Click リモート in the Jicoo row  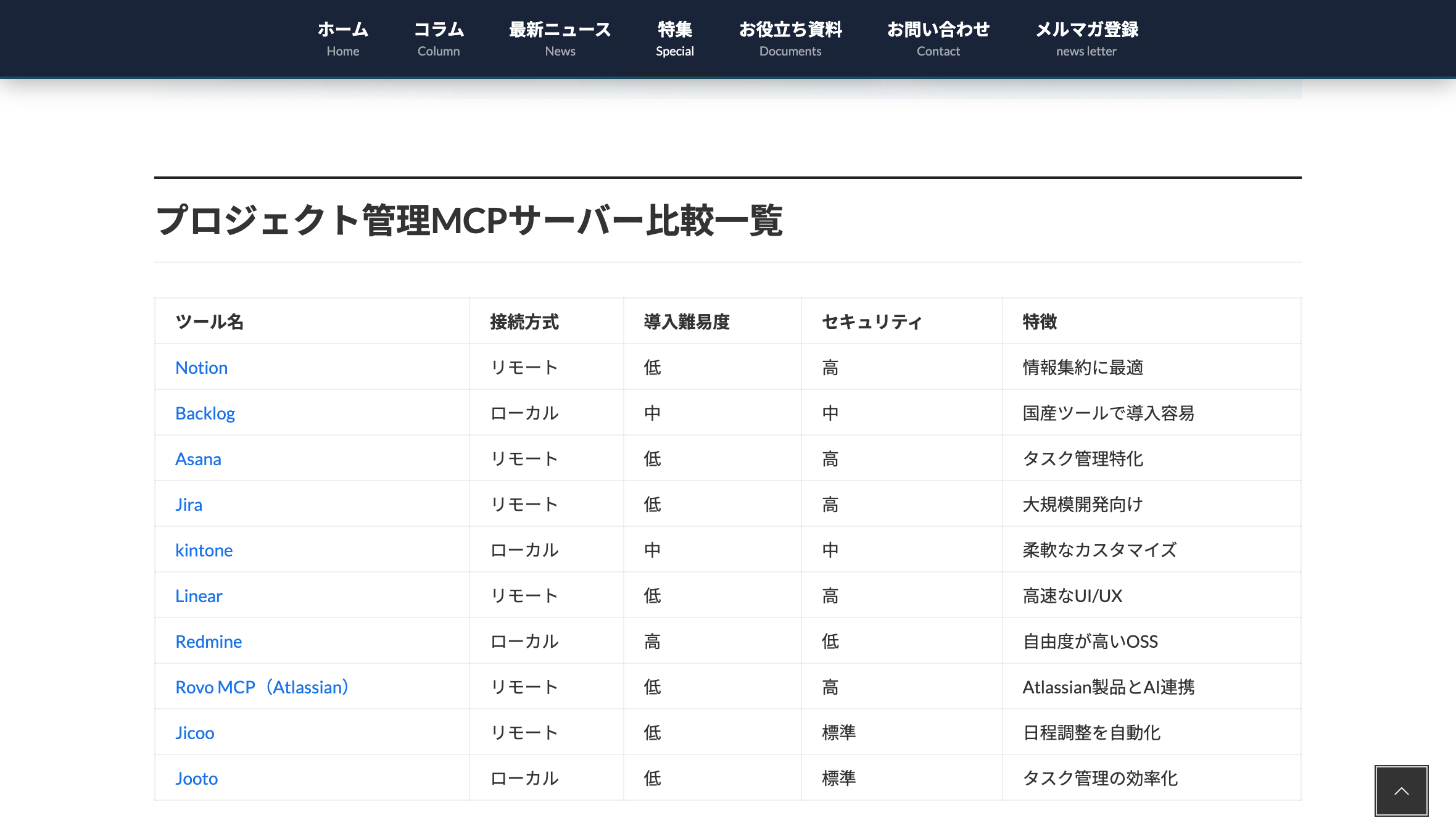pos(524,733)
